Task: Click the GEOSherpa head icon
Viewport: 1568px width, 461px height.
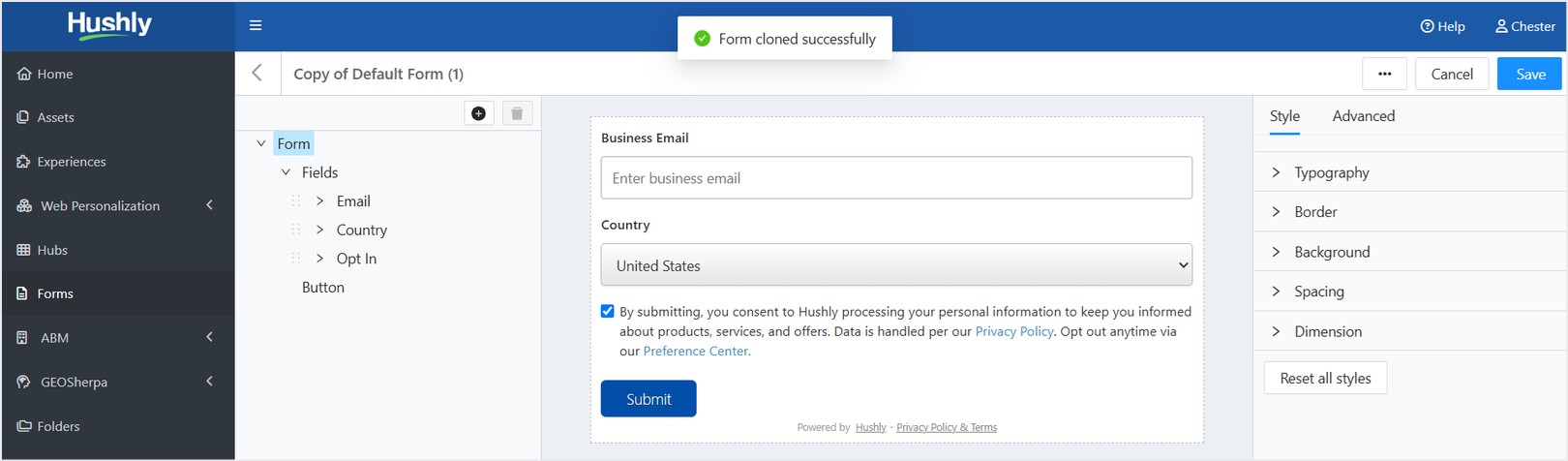Action: click(23, 382)
